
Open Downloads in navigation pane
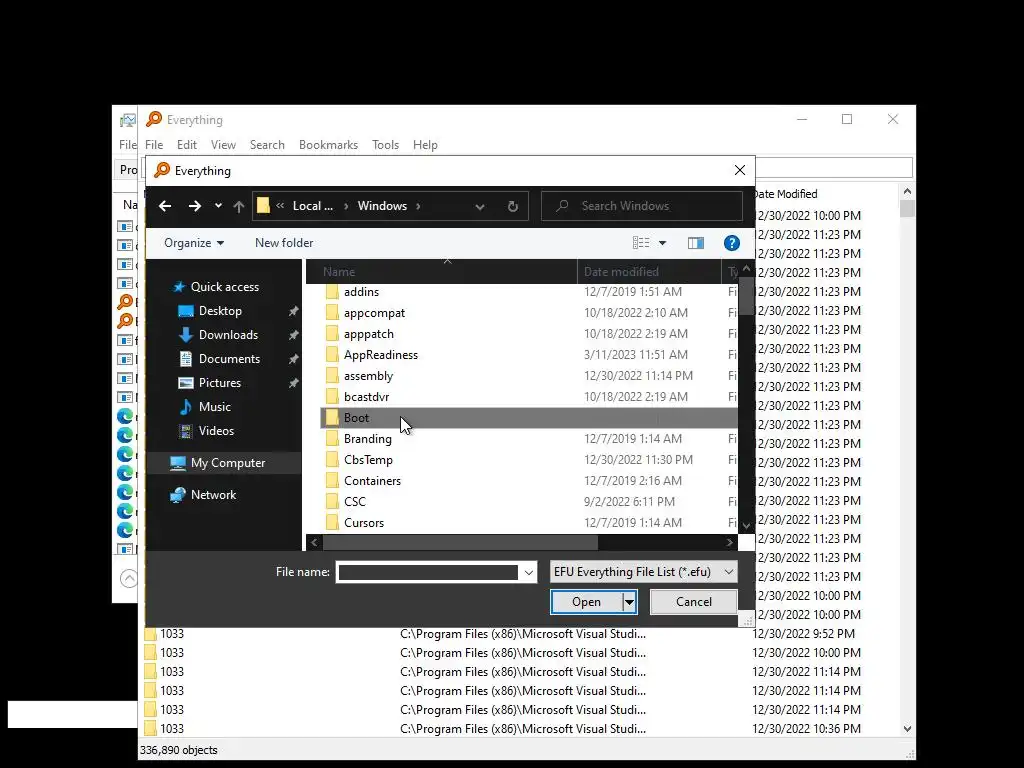tap(228, 335)
